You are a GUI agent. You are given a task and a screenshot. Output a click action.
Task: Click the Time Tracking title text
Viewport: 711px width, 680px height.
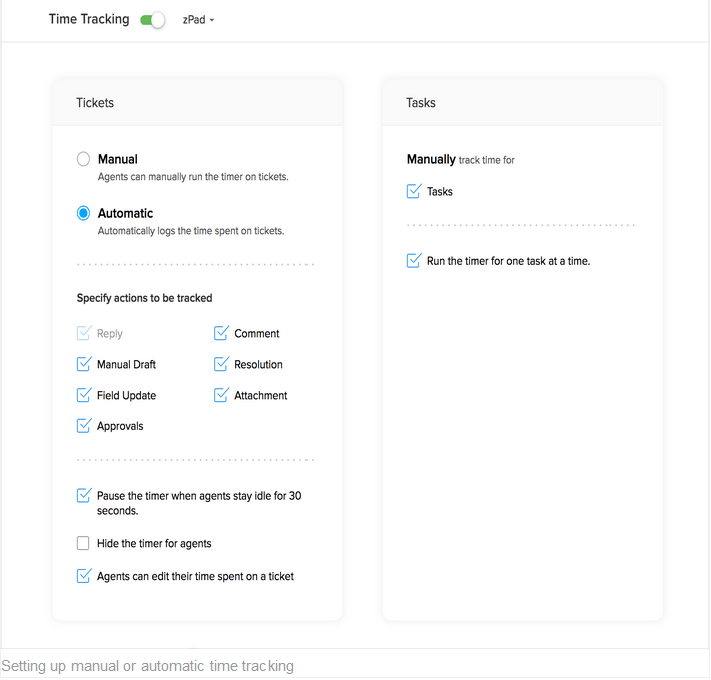[89, 19]
